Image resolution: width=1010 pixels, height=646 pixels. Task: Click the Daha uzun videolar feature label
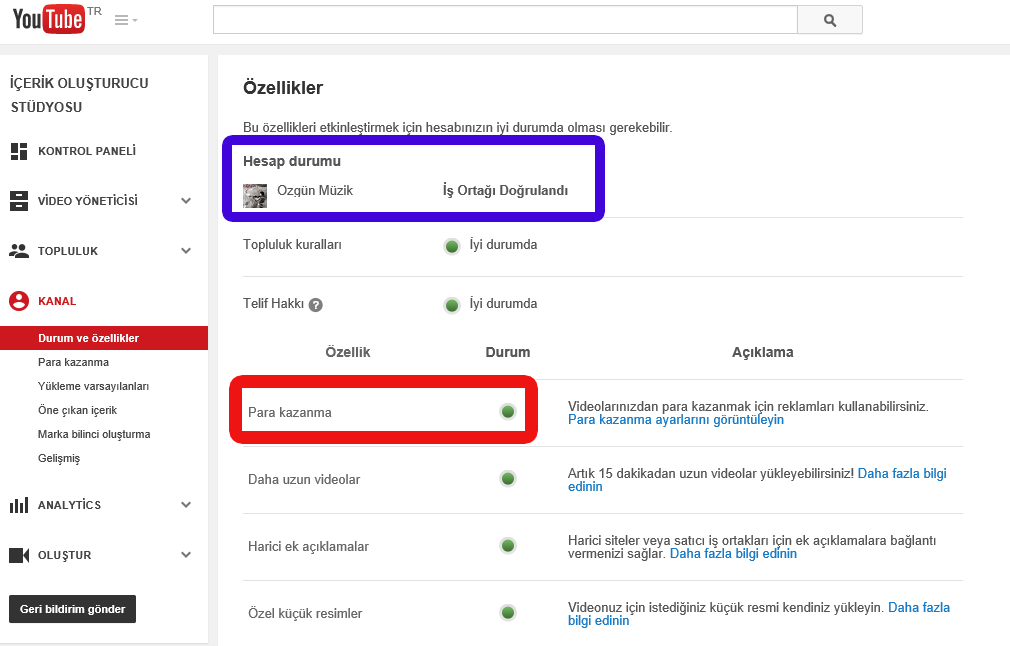(x=304, y=480)
